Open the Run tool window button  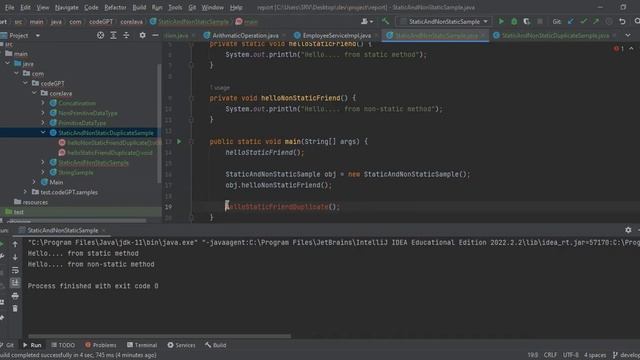(32, 345)
